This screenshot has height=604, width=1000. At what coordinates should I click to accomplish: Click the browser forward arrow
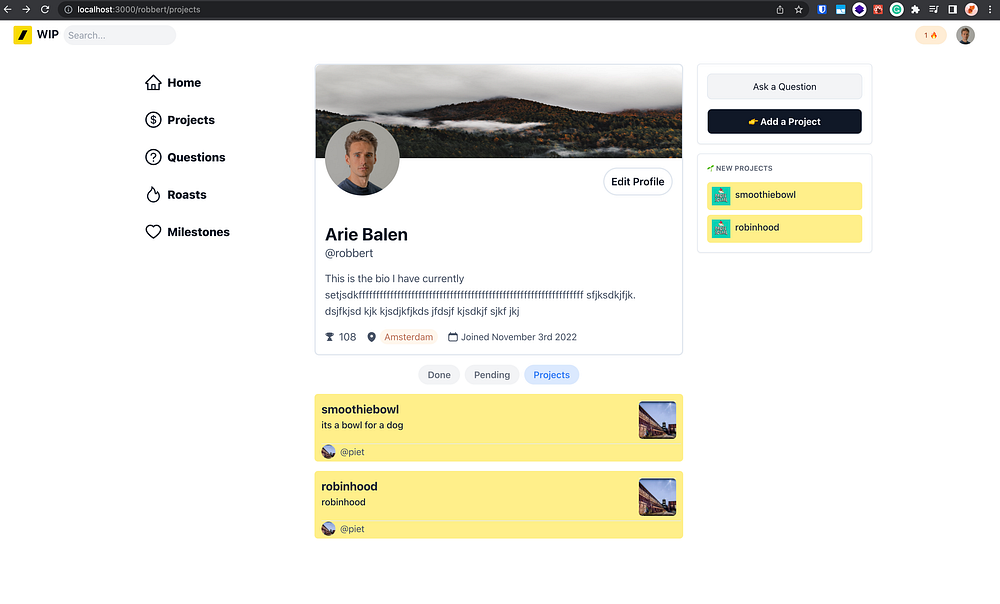[26, 10]
